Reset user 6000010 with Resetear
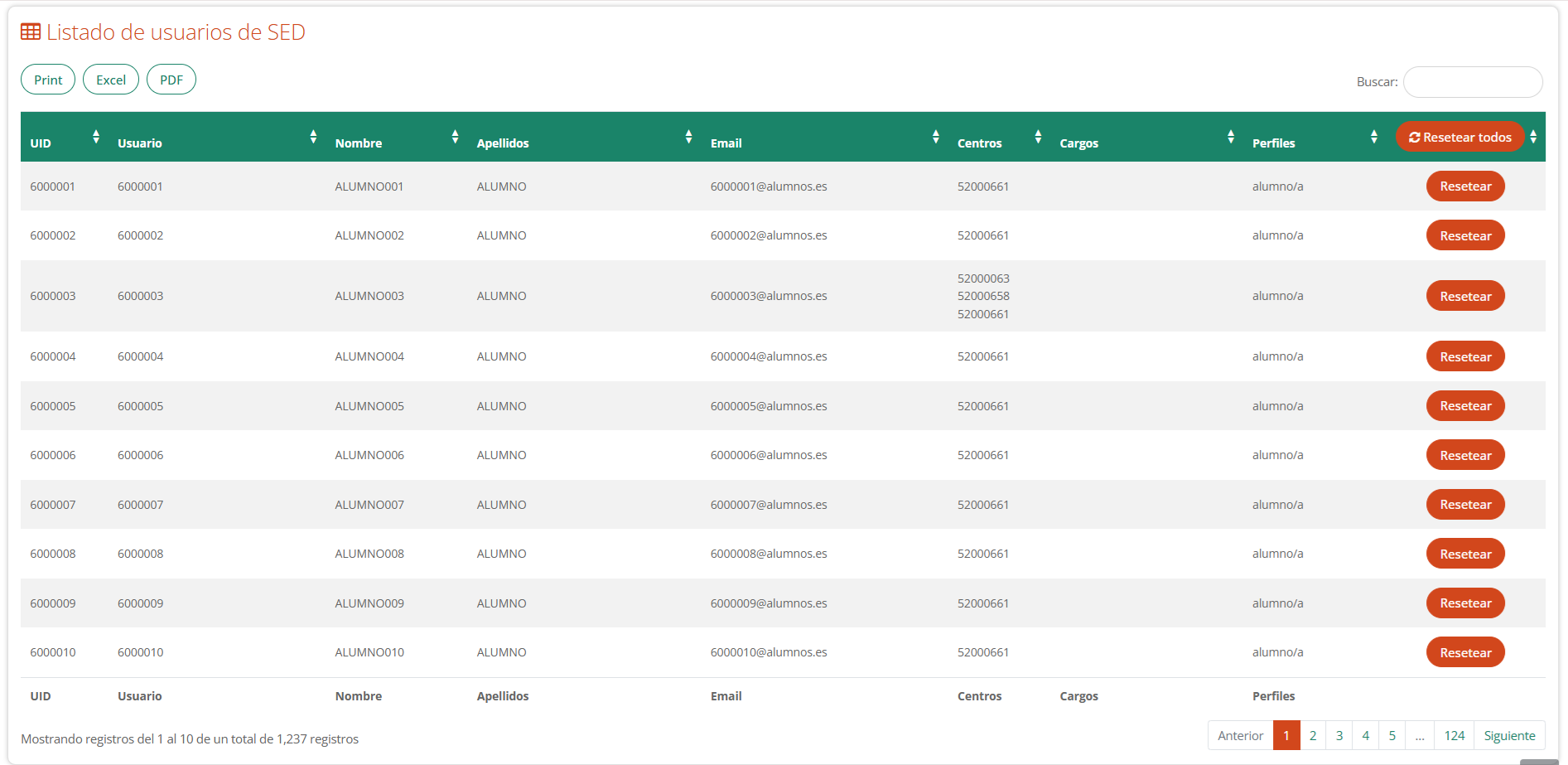Viewport: 1568px width, 765px height. point(1465,652)
